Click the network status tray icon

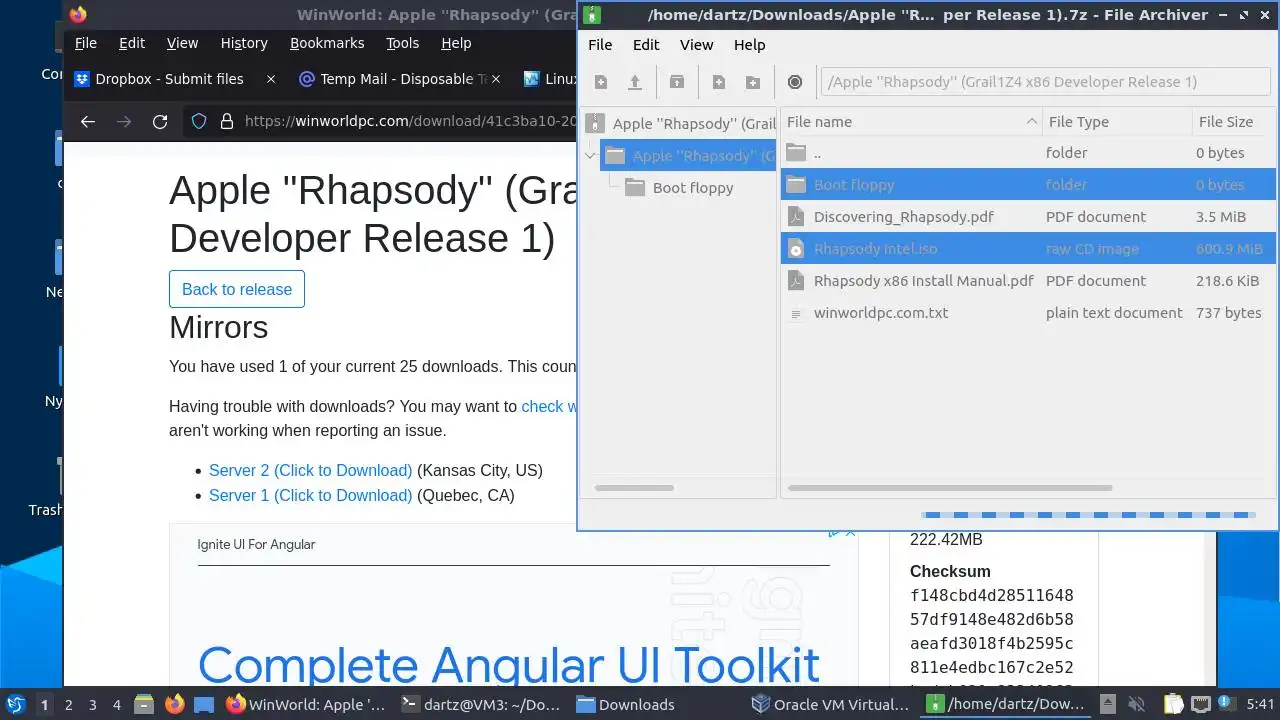click(1202, 704)
